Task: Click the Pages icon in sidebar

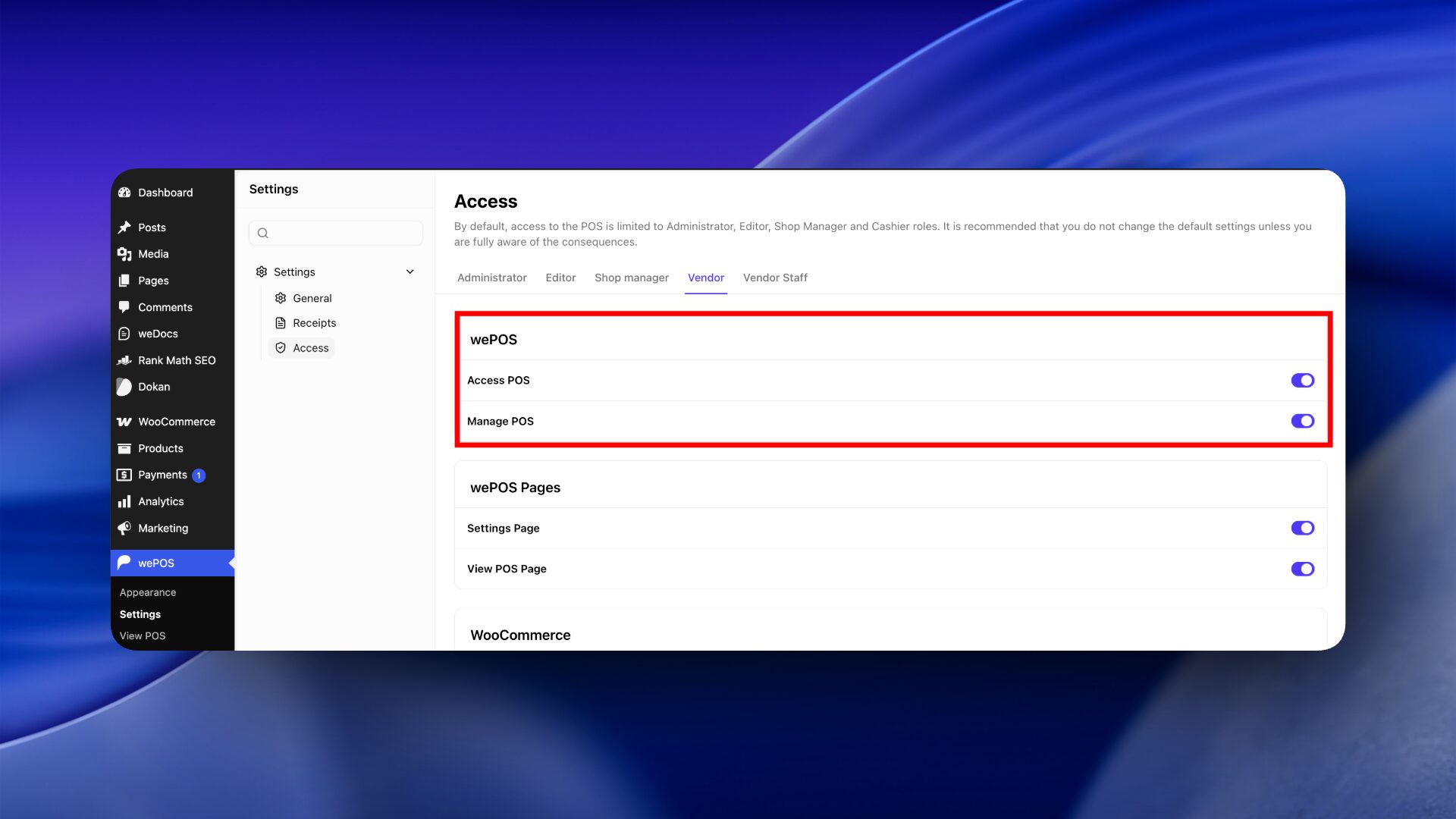Action: (124, 281)
